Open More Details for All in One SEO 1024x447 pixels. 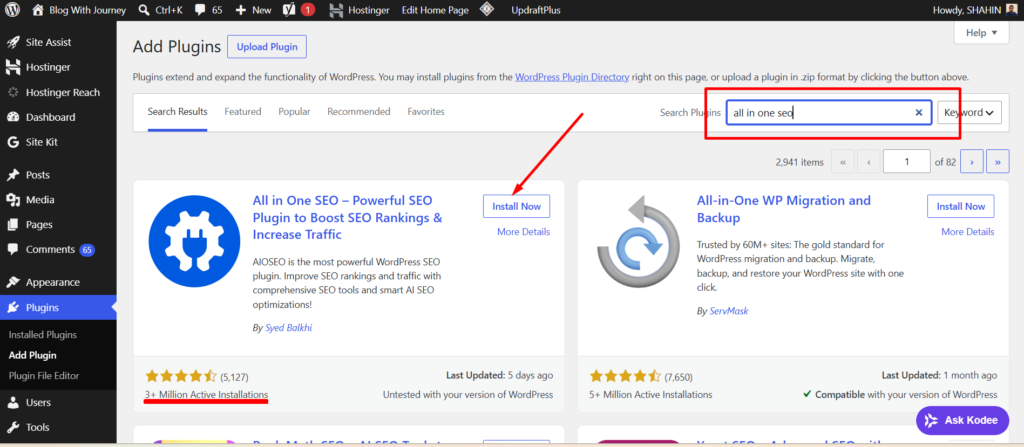point(523,232)
